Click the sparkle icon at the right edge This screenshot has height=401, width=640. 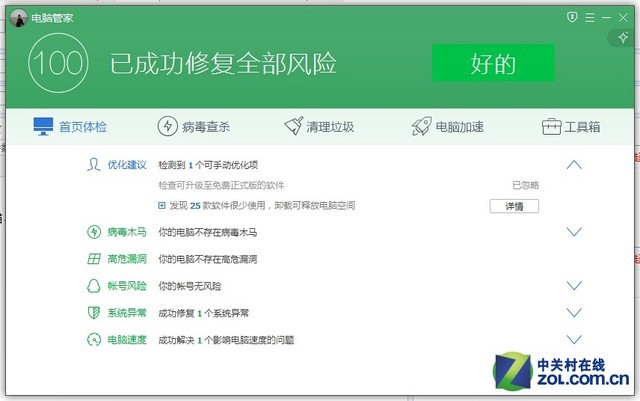point(623,37)
